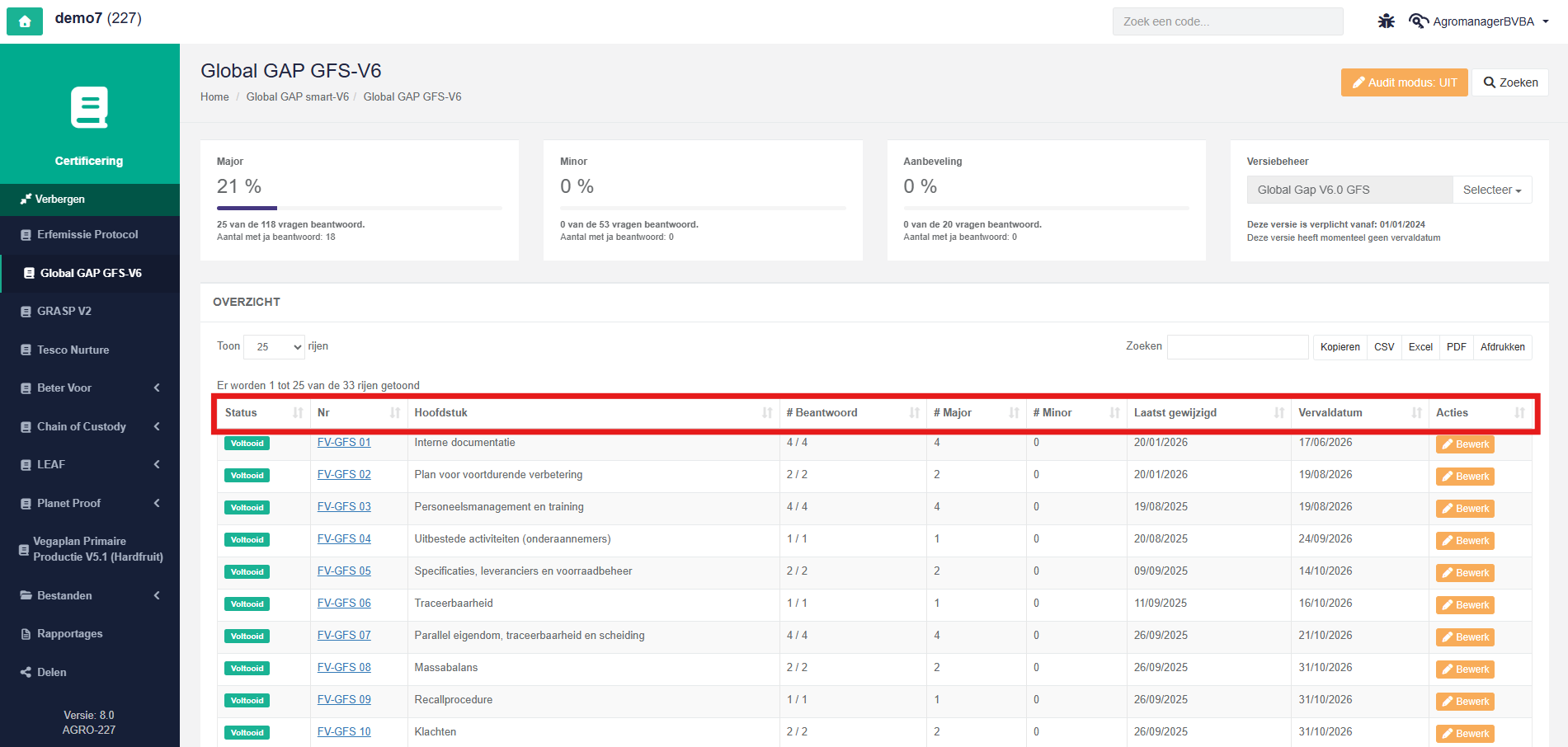
Task: Click the Excel export button
Action: [x=1420, y=347]
